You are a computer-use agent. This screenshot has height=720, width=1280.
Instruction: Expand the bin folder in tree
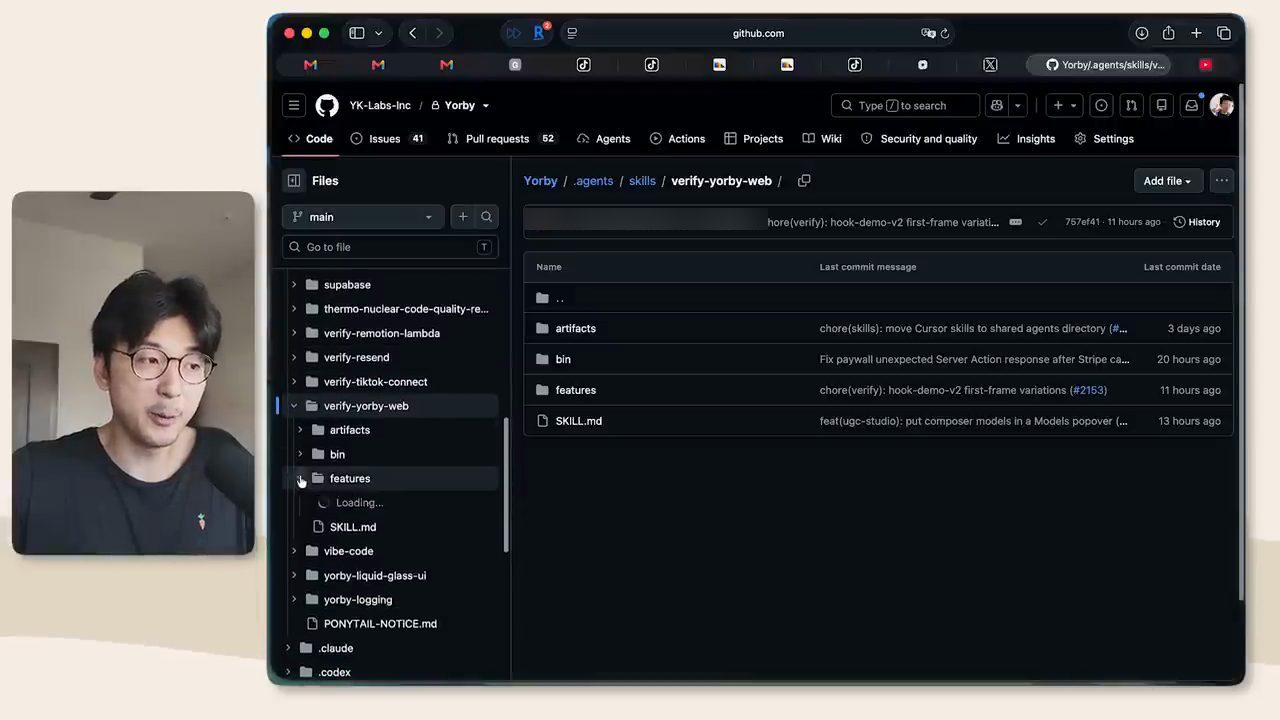pyautogui.click(x=300, y=454)
